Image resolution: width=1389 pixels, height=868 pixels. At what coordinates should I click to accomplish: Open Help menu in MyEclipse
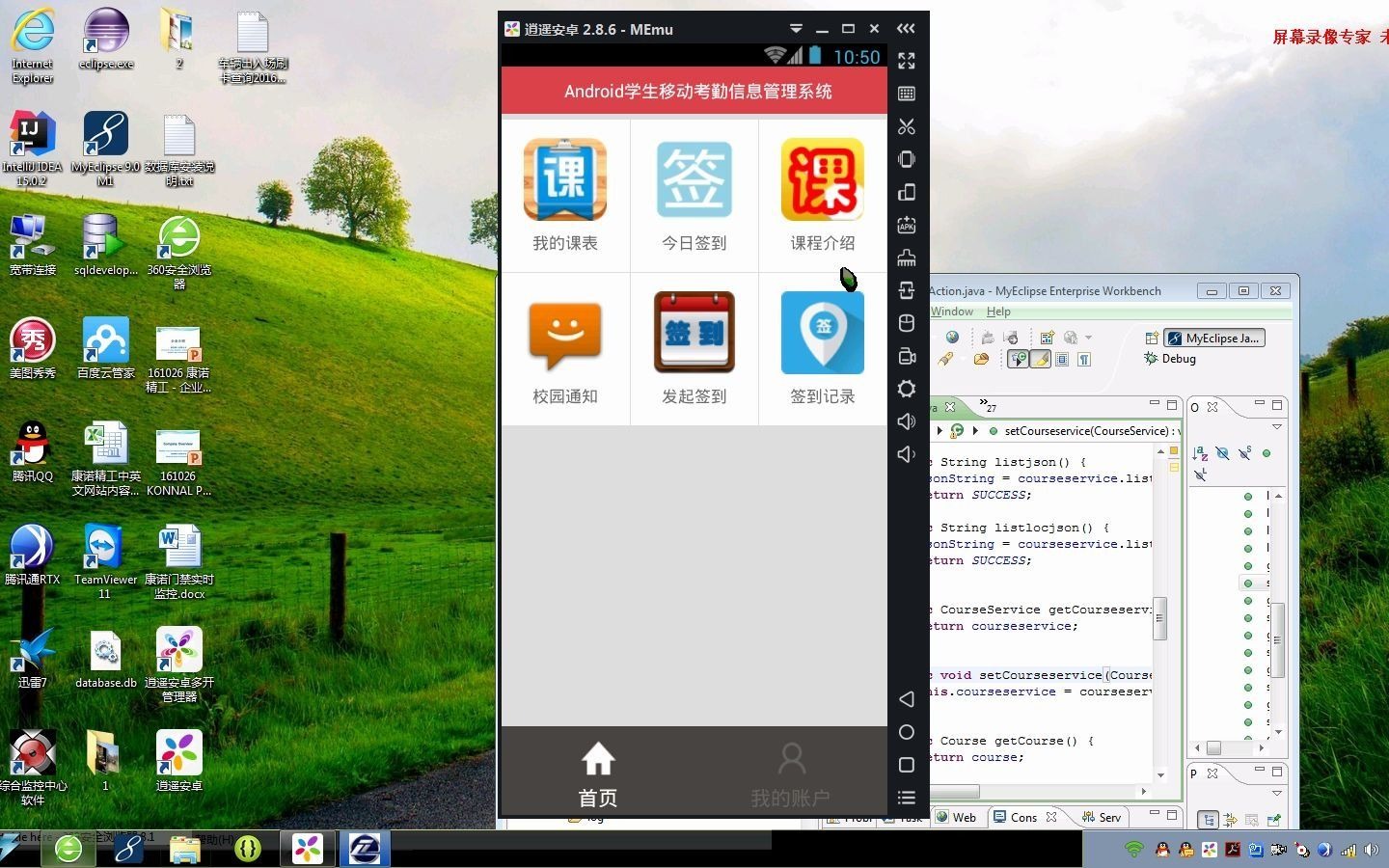[998, 312]
